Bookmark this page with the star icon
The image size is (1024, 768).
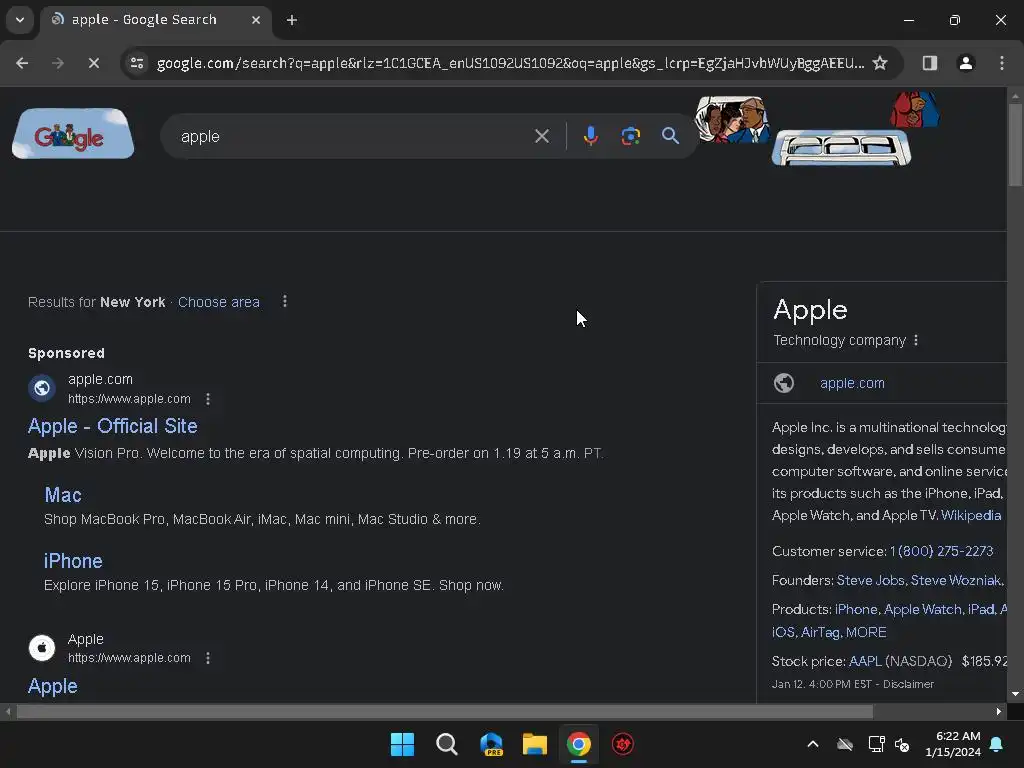click(880, 63)
